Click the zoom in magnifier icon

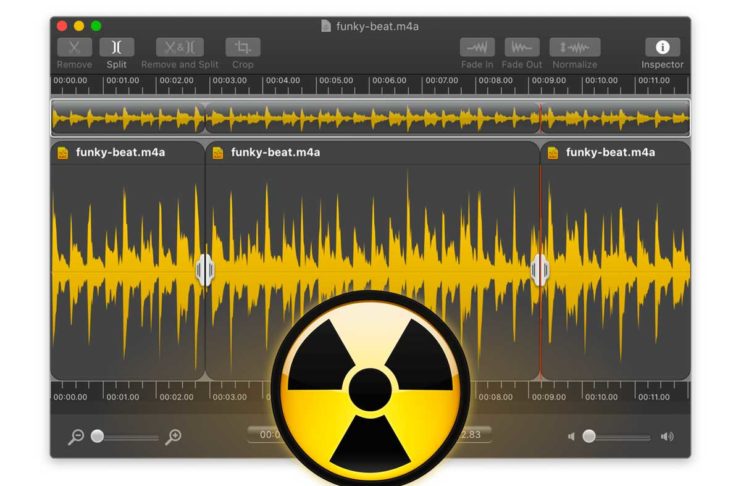(x=173, y=437)
